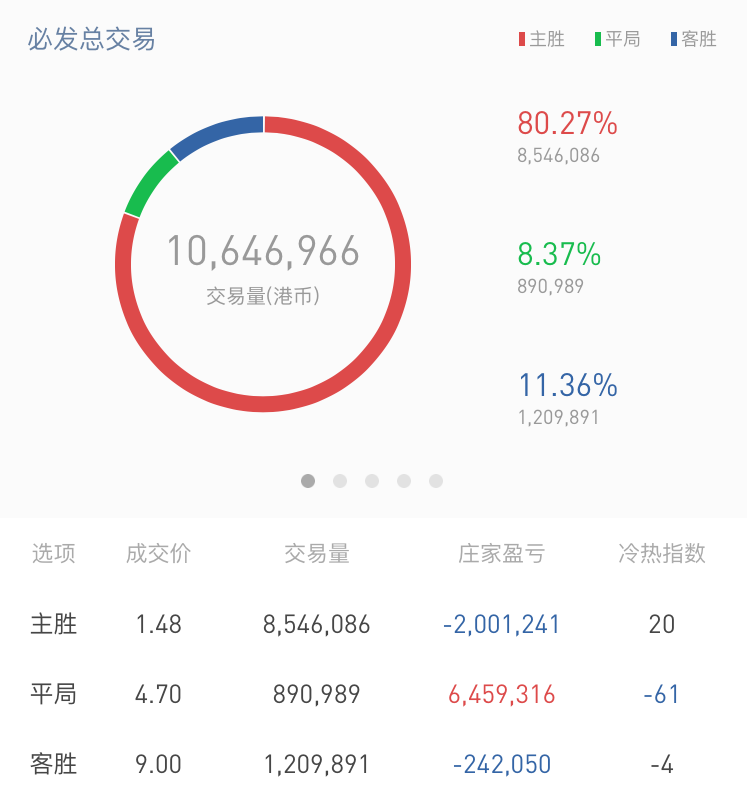Screen dimensions: 747x809
Task: Select the first page indicator dot
Action: (x=308, y=481)
